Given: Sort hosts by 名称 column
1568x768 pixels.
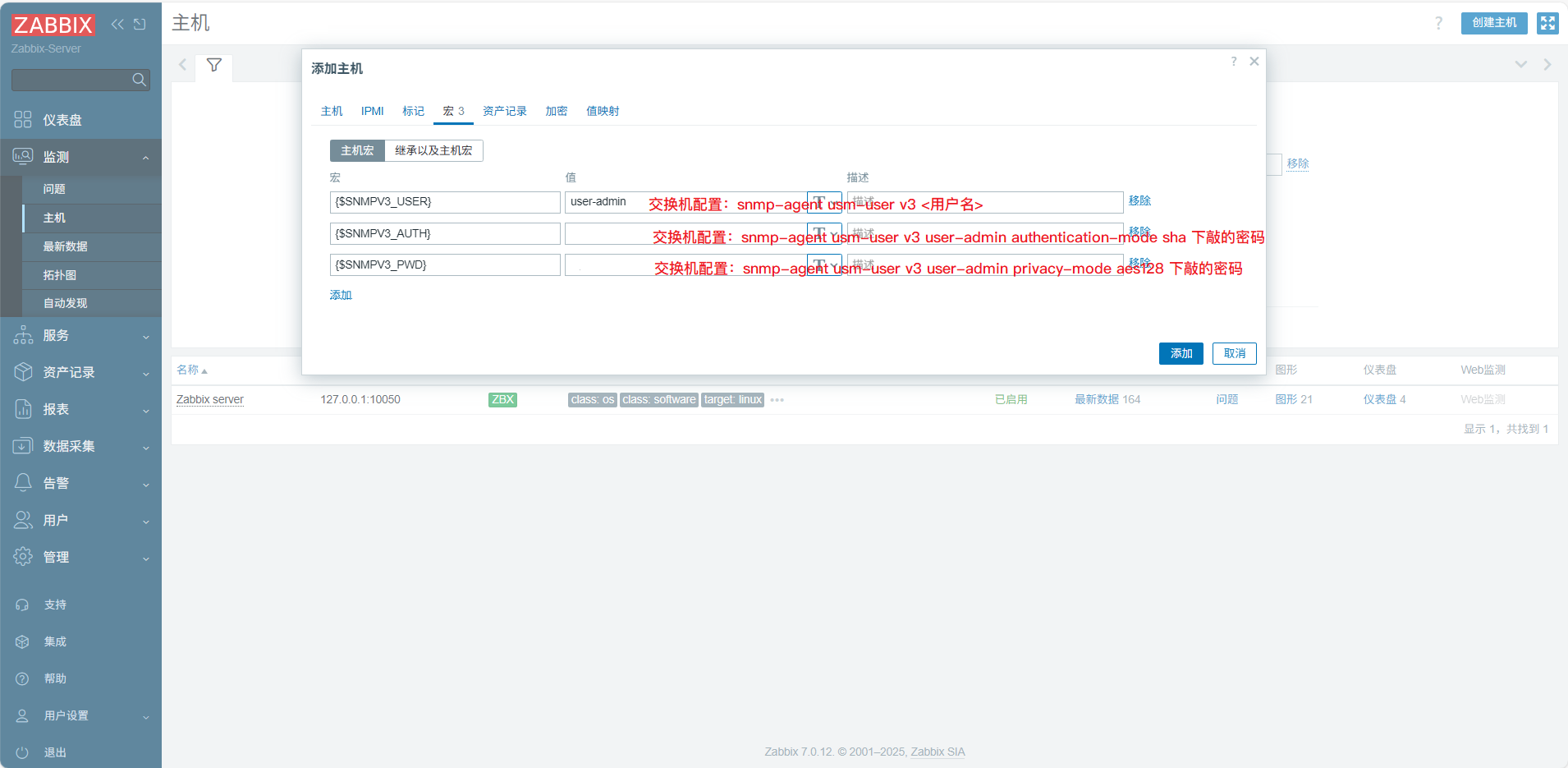Looking at the screenshot, I should coord(192,370).
